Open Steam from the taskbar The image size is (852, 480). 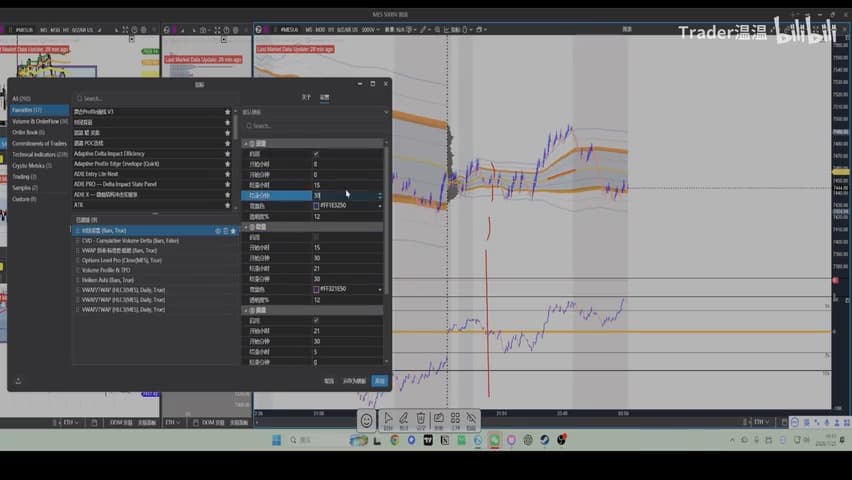[x=544, y=440]
